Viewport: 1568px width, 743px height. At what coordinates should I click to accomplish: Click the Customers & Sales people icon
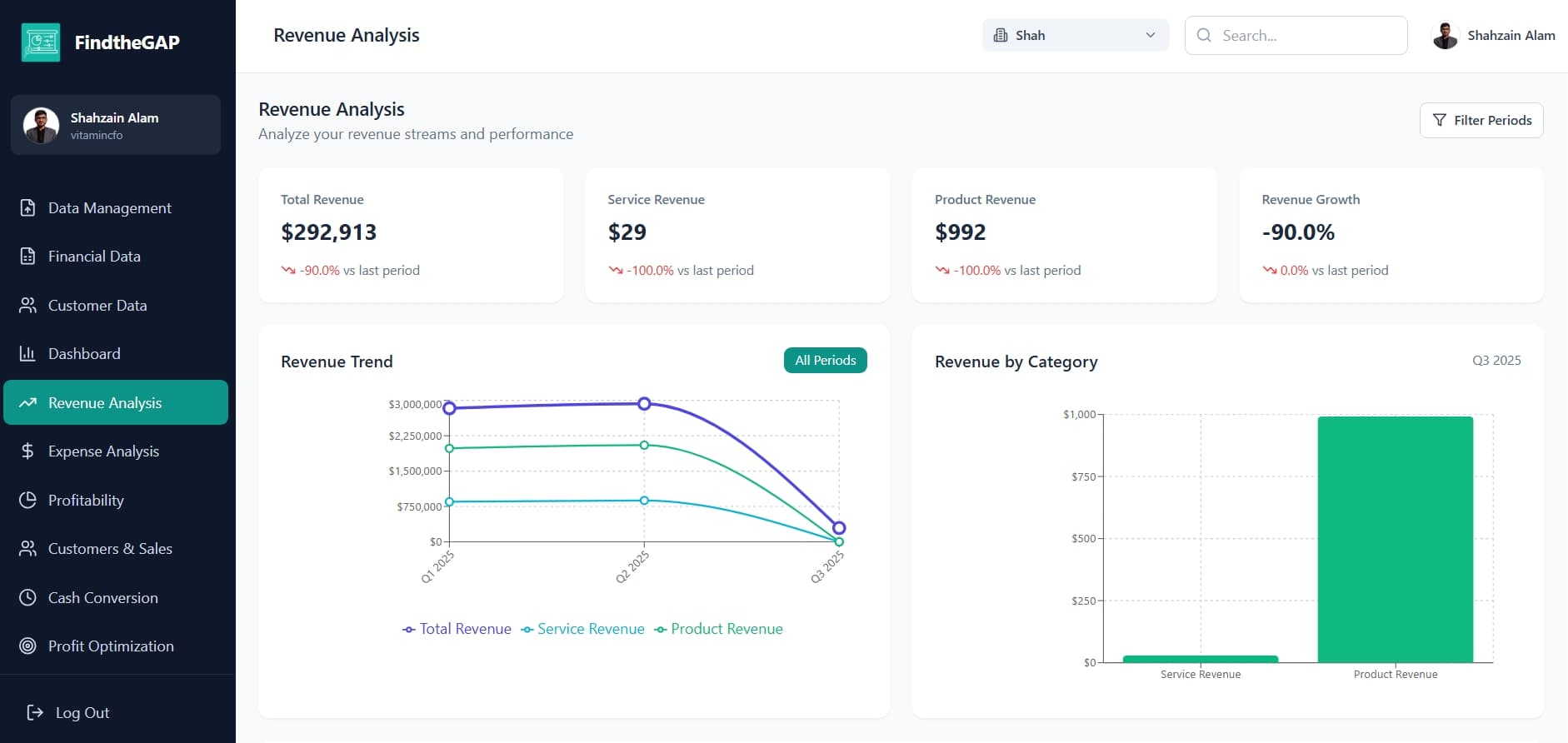[27, 549]
